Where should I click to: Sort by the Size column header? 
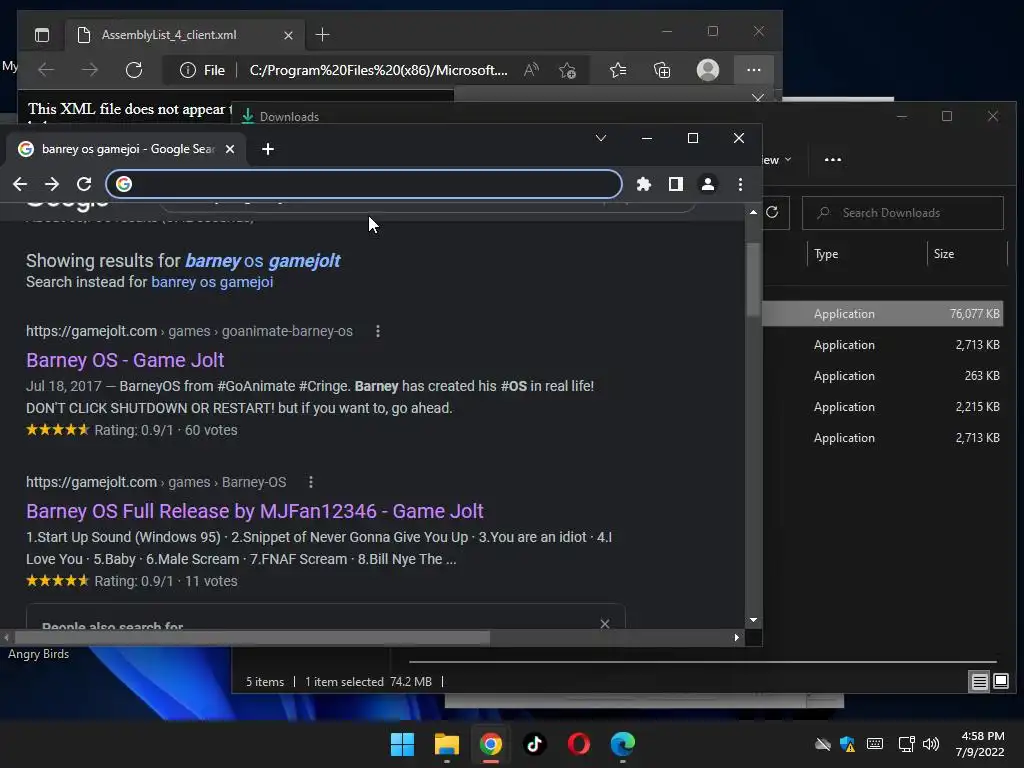(944, 254)
